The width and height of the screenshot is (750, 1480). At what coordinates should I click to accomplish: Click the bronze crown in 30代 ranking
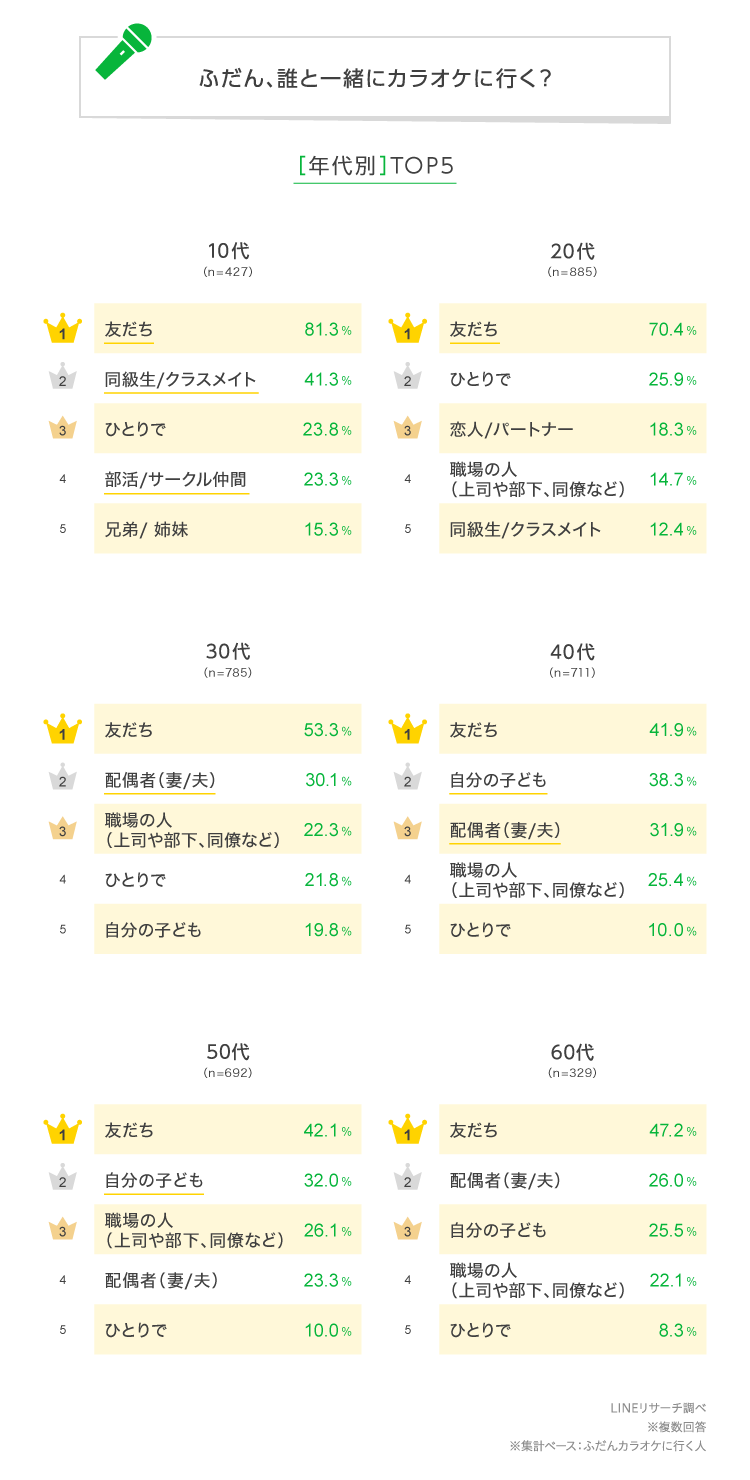(62, 829)
